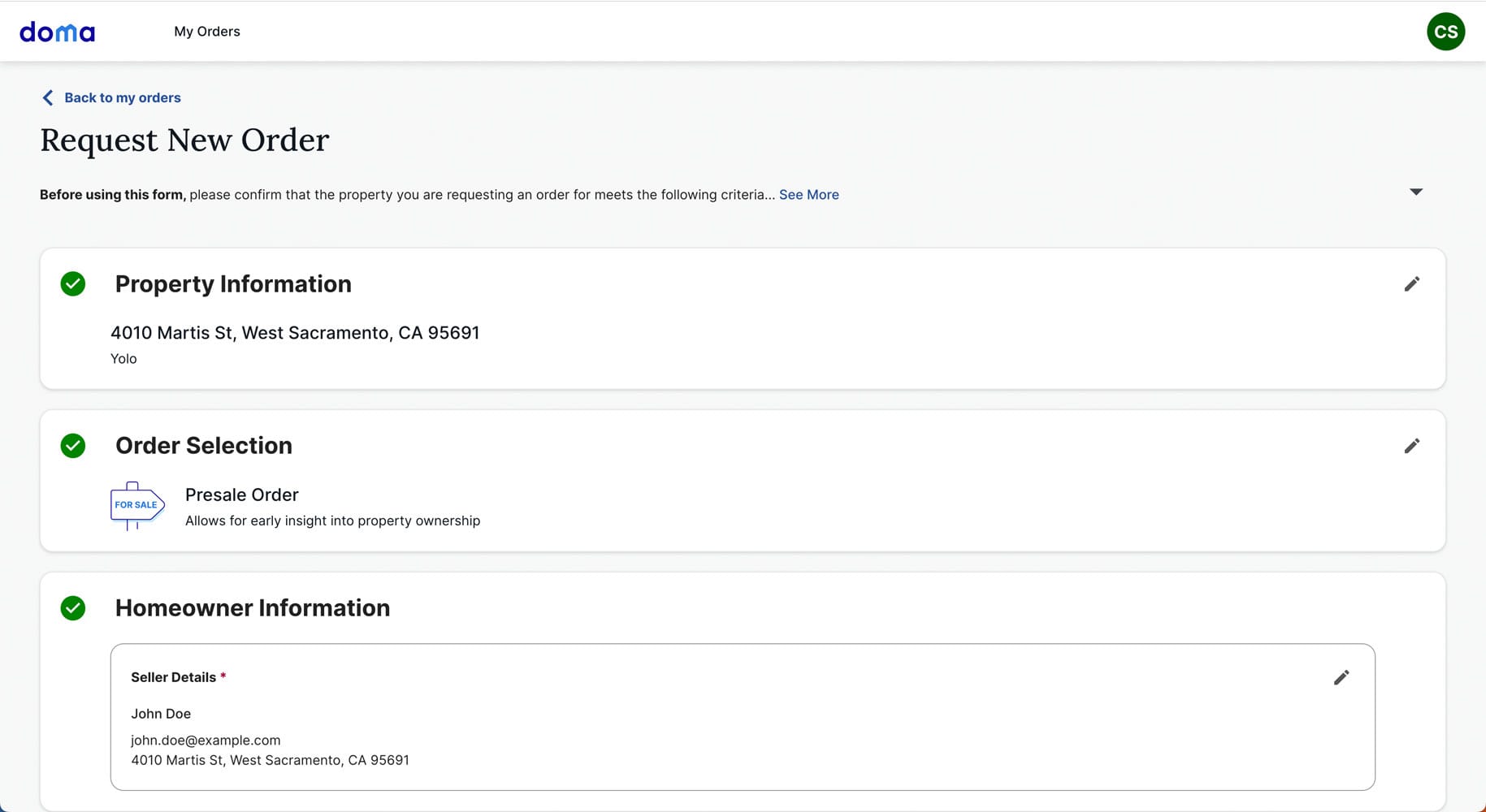This screenshot has width=1486, height=812.
Task: Click the Property Information heading
Action: point(233,284)
